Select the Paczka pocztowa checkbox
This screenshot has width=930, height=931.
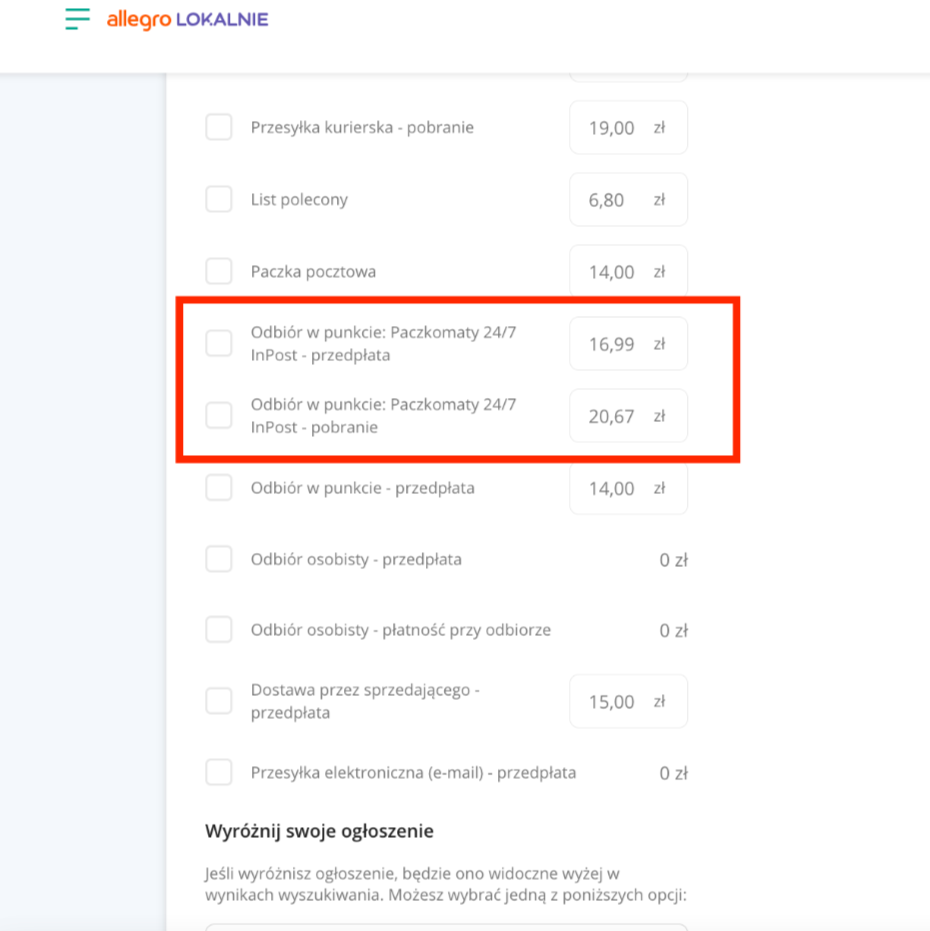[219, 271]
